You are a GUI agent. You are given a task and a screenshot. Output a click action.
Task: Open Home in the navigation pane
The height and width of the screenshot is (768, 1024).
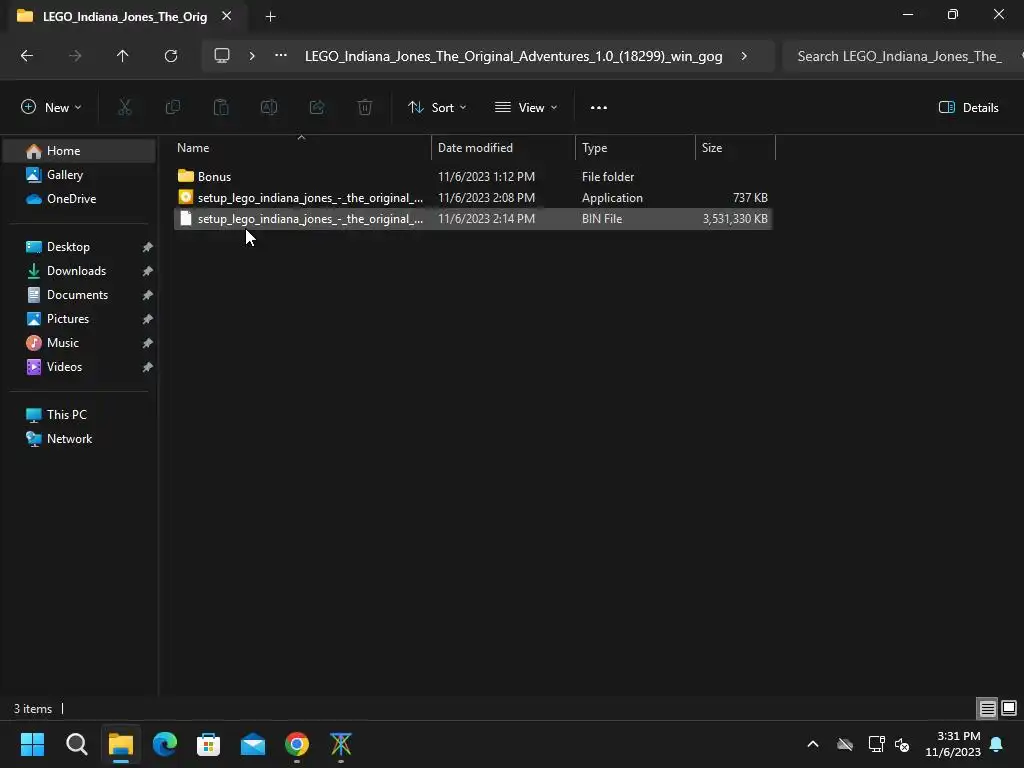(80, 151)
